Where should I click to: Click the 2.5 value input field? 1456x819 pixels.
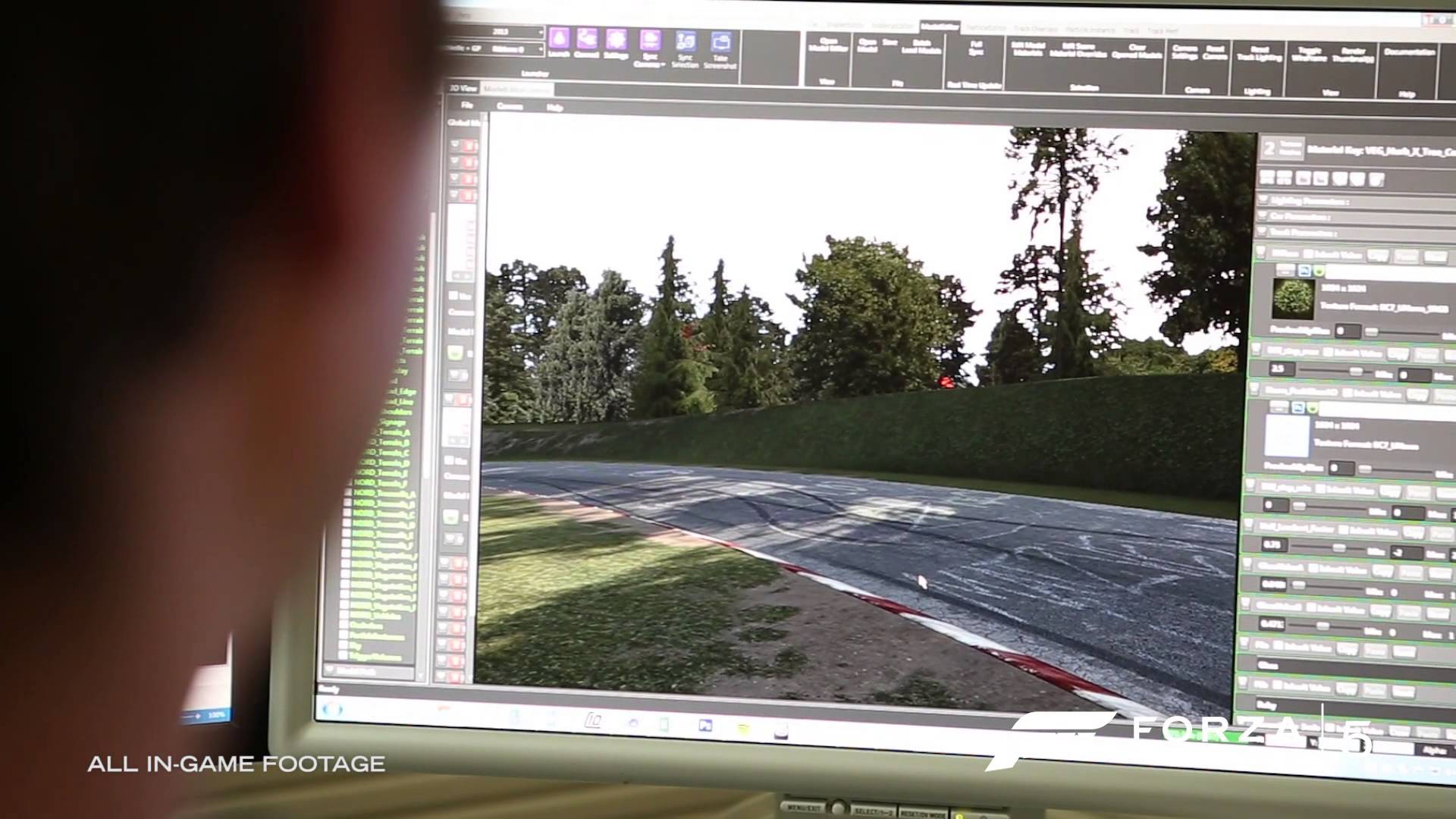click(x=1282, y=369)
